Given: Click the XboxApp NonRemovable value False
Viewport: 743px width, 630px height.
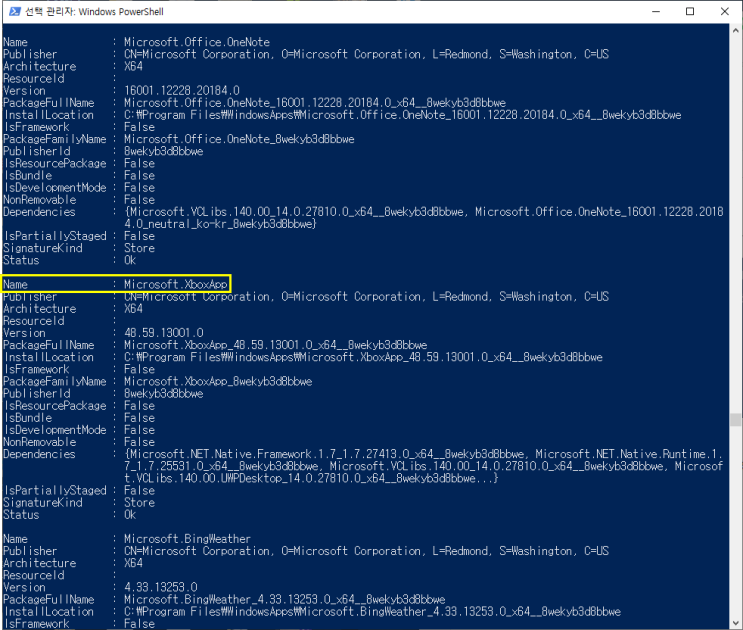Looking at the screenshot, I should [139, 442].
